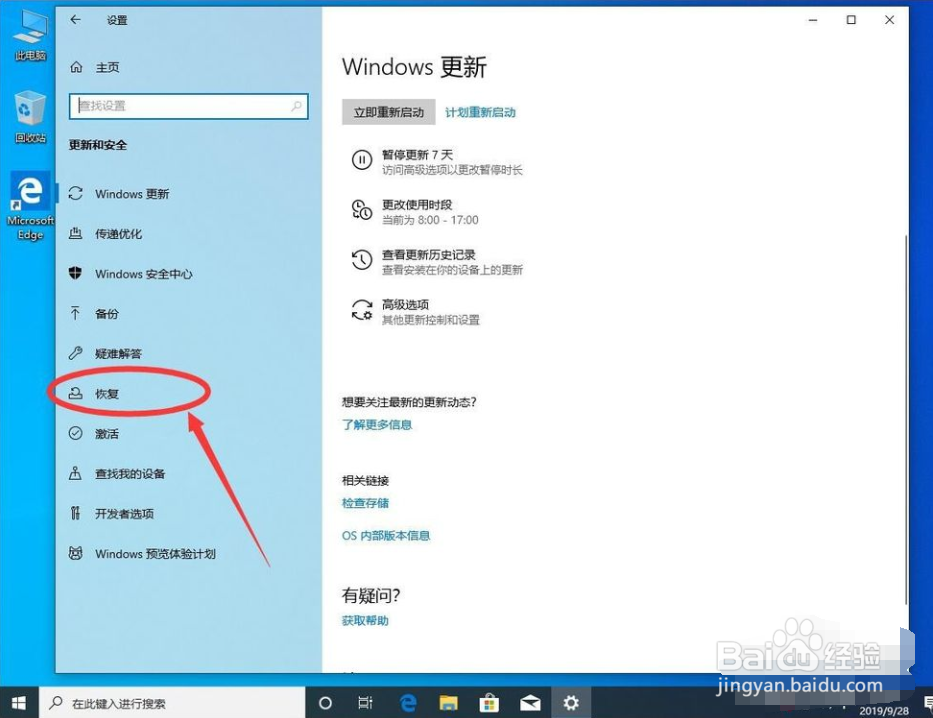The image size is (933, 718).
Task: Open Microsoft Store from the taskbar
Action: [x=489, y=703]
